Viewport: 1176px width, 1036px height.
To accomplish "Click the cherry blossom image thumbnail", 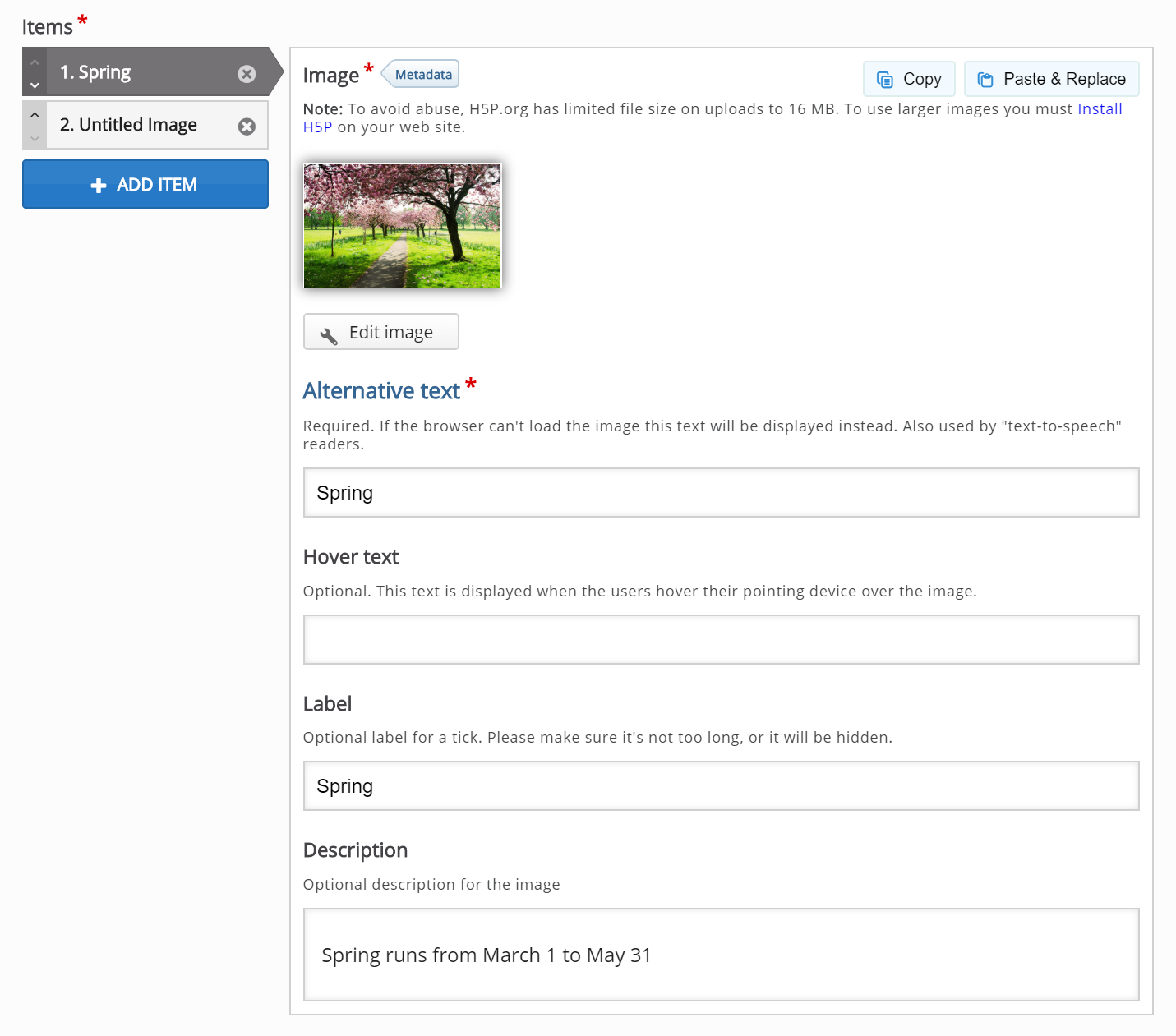I will [402, 226].
